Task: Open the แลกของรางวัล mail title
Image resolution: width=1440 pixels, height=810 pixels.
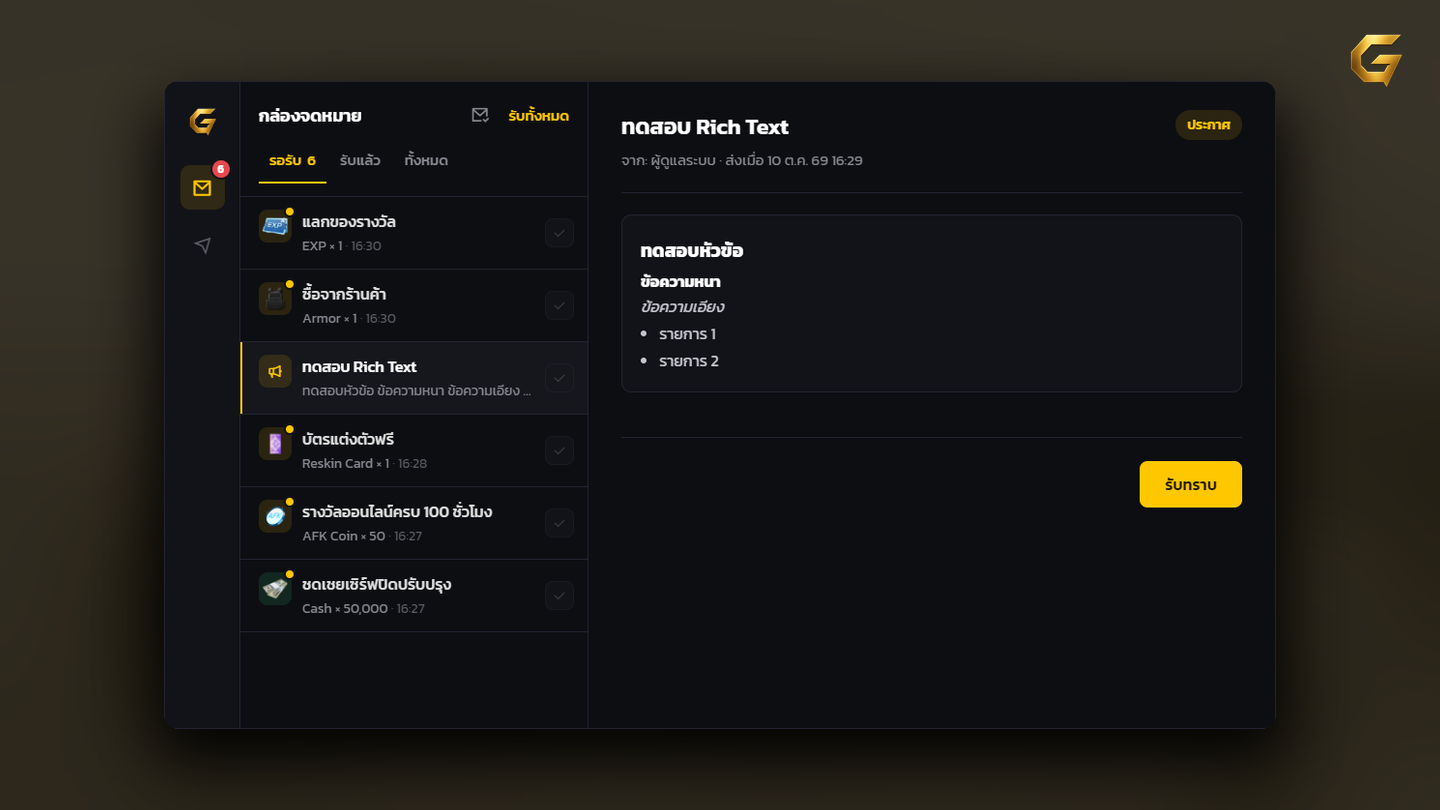Action: pyautogui.click(x=349, y=222)
